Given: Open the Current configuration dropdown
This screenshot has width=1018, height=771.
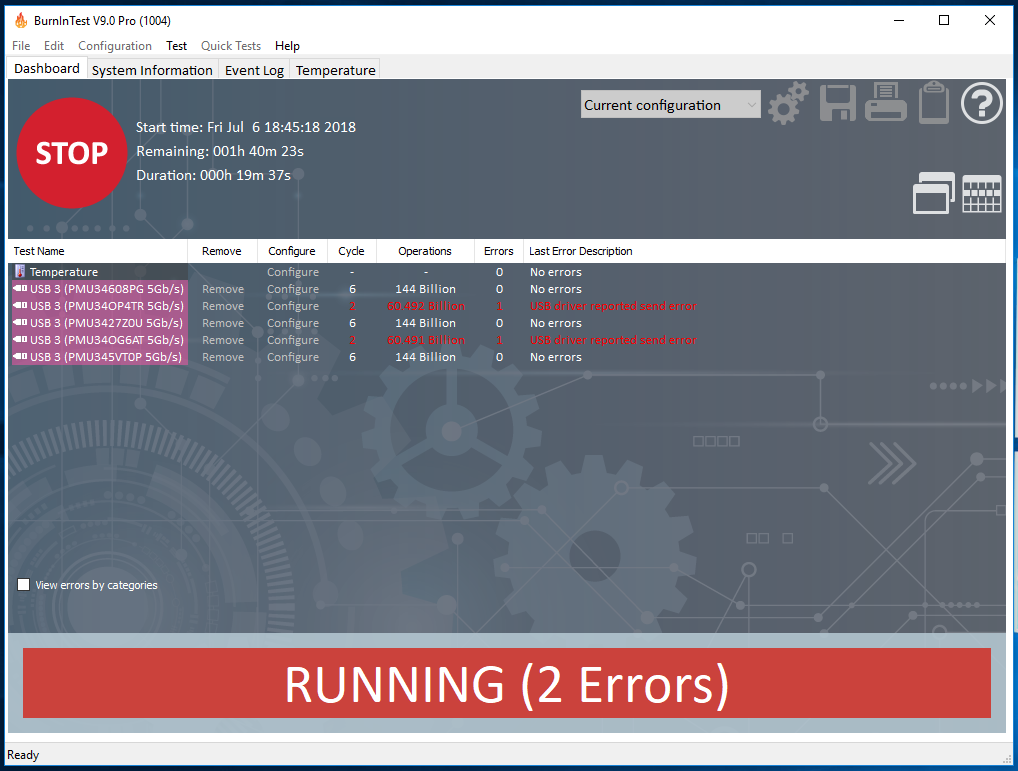Looking at the screenshot, I should tap(671, 104).
